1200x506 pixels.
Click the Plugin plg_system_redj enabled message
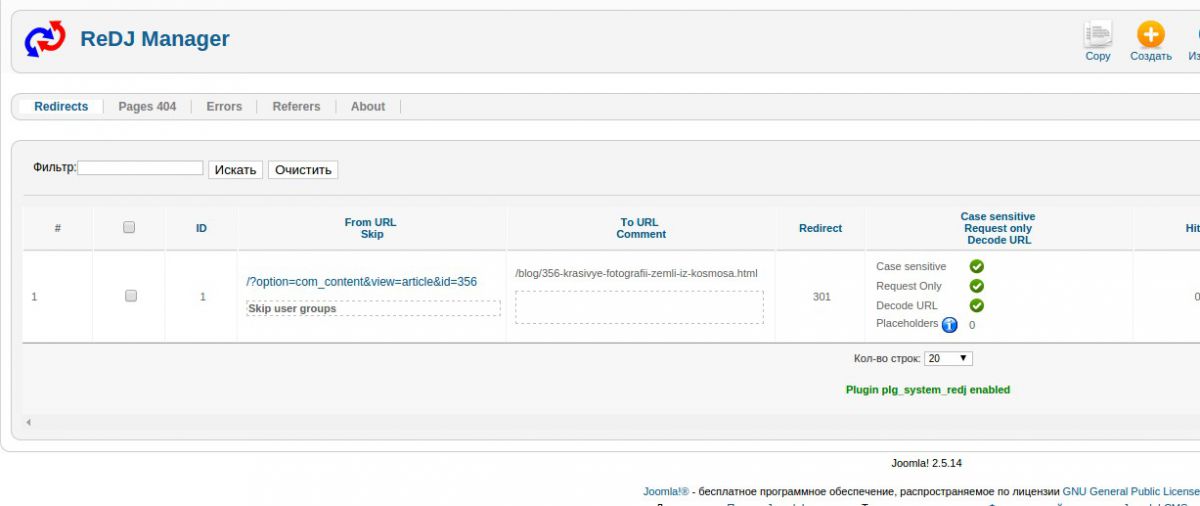[928, 390]
